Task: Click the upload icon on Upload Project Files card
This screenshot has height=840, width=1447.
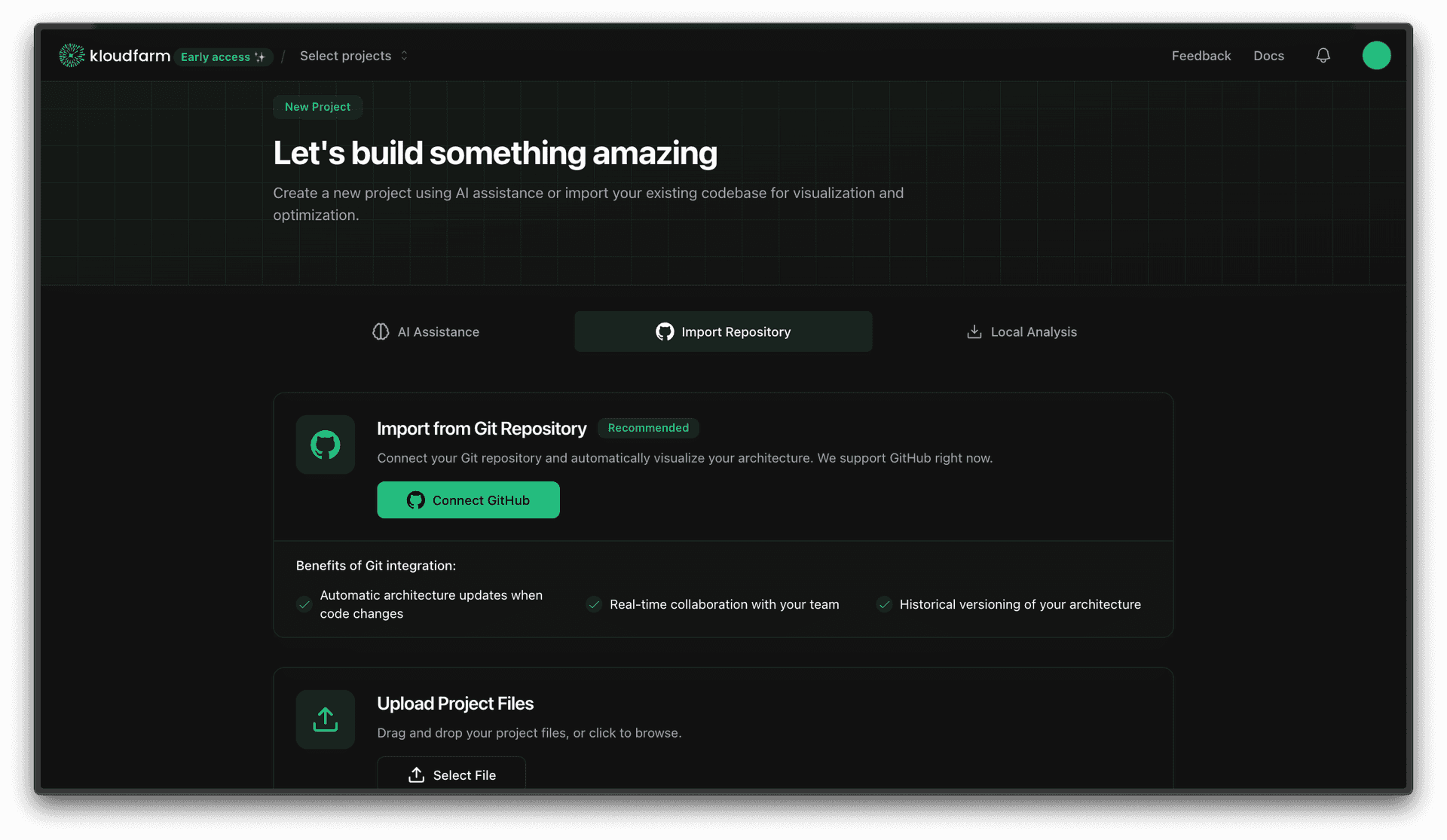Action: coord(325,719)
